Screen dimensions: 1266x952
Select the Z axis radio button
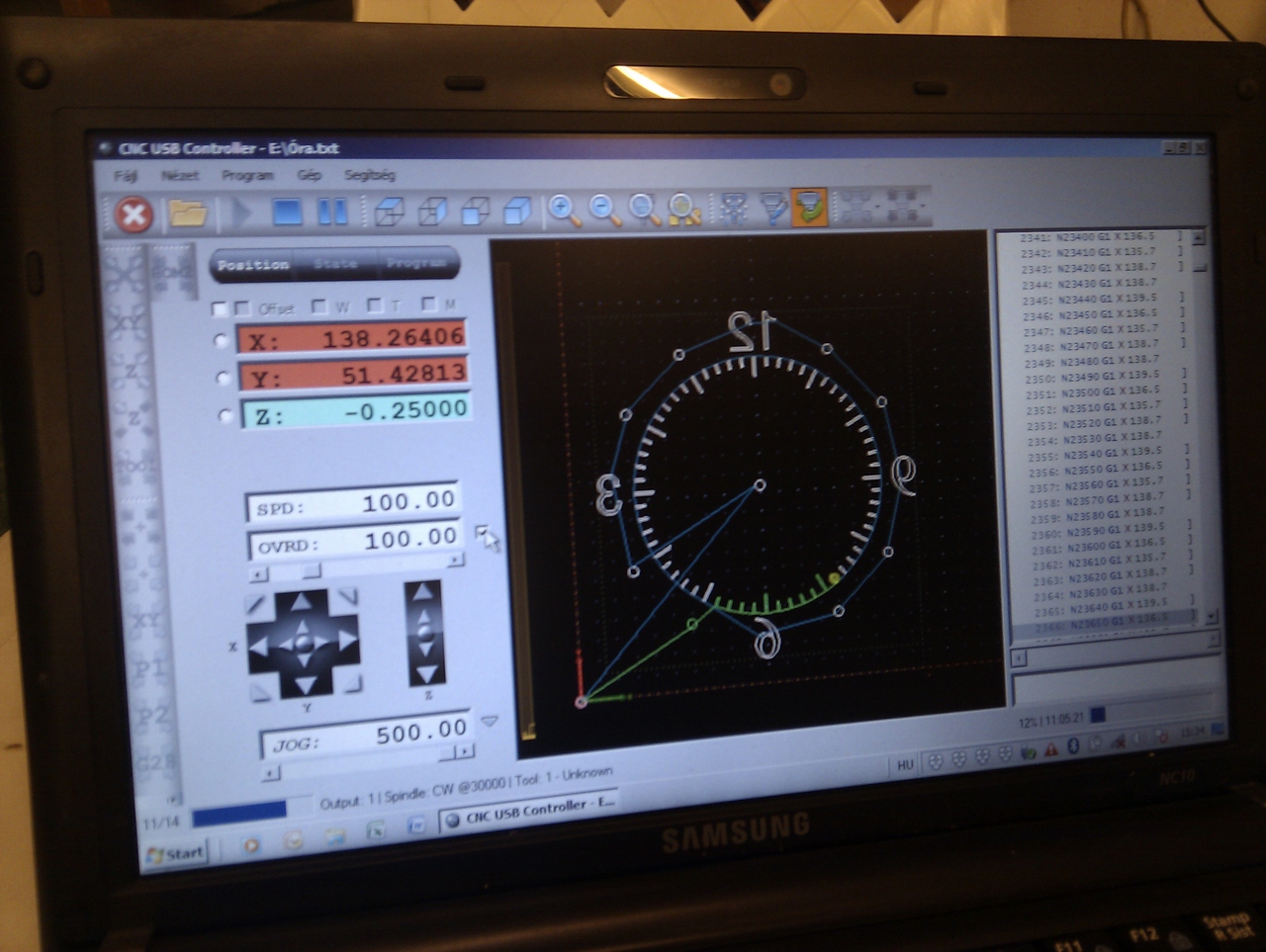click(x=226, y=415)
